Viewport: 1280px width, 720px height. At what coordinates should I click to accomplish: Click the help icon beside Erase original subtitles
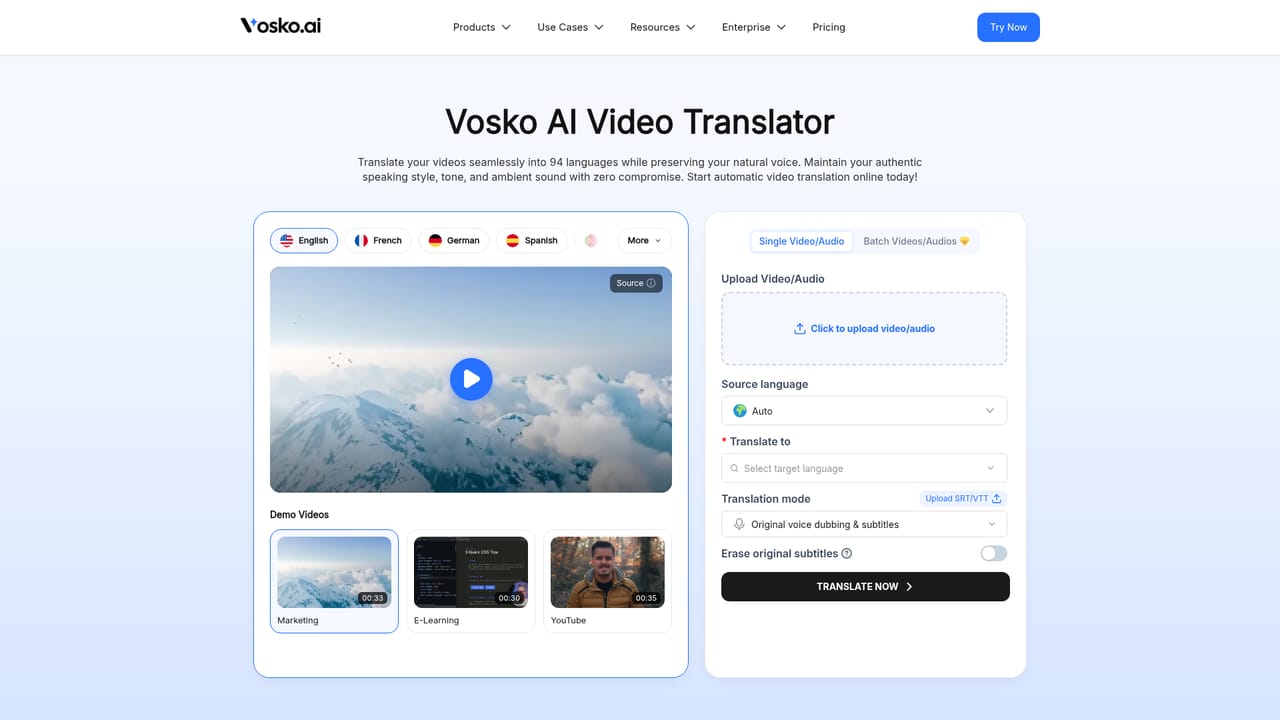point(847,553)
